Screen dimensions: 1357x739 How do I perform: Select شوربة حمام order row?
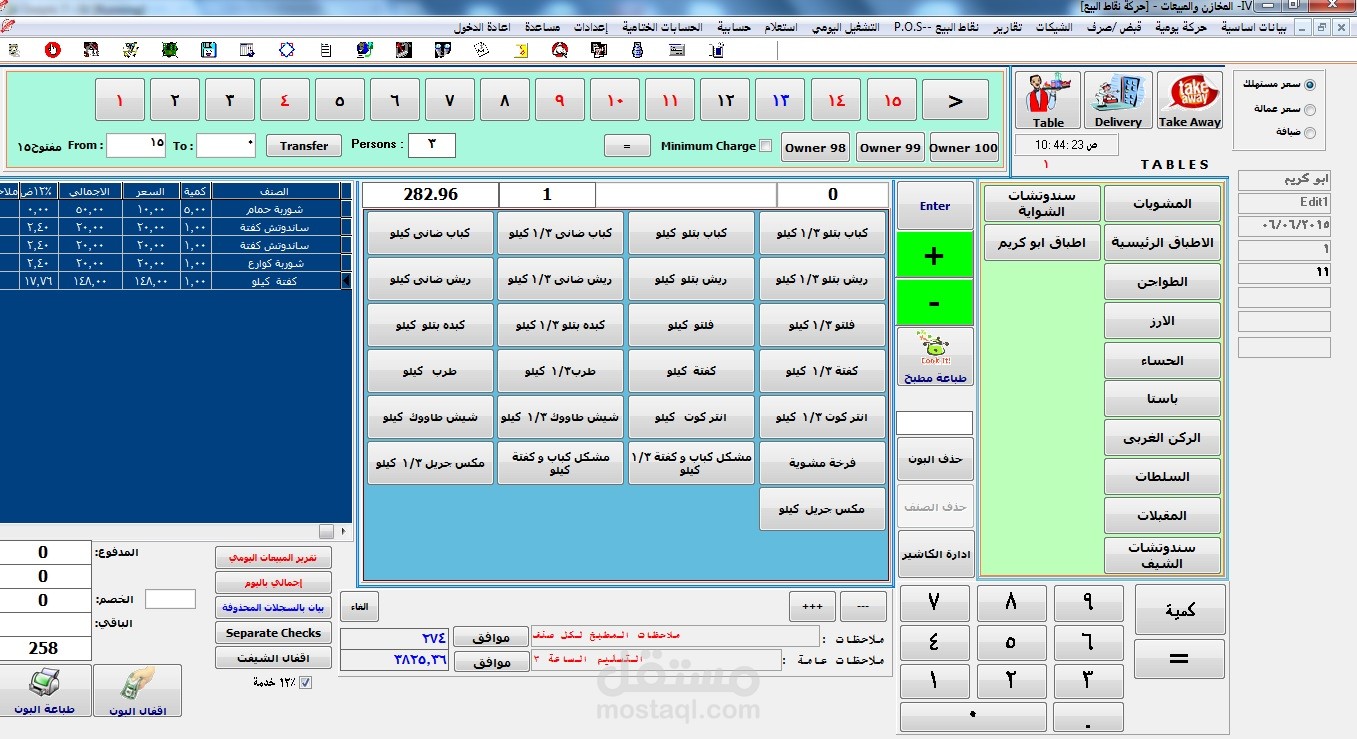(x=176, y=209)
